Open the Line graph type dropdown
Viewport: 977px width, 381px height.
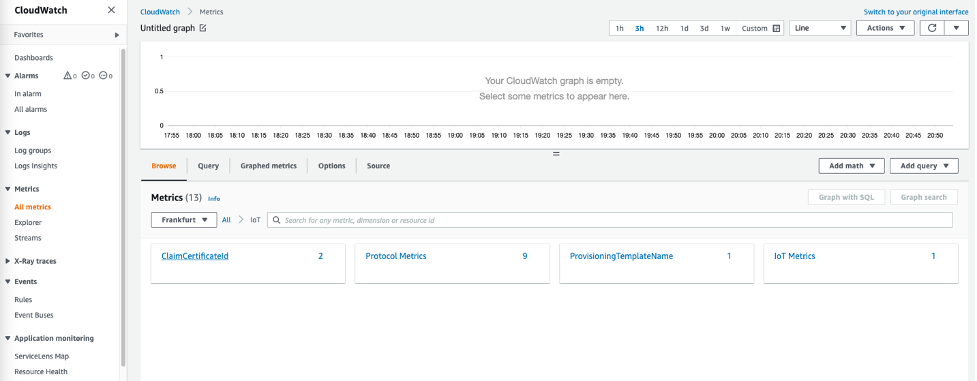820,28
